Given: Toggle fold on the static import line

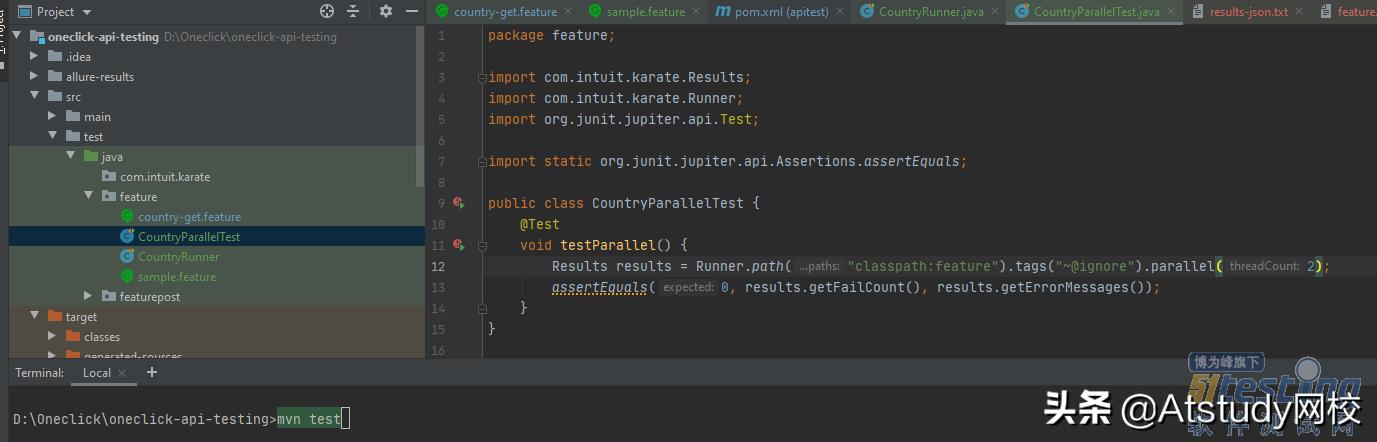Looking at the screenshot, I should point(482,161).
